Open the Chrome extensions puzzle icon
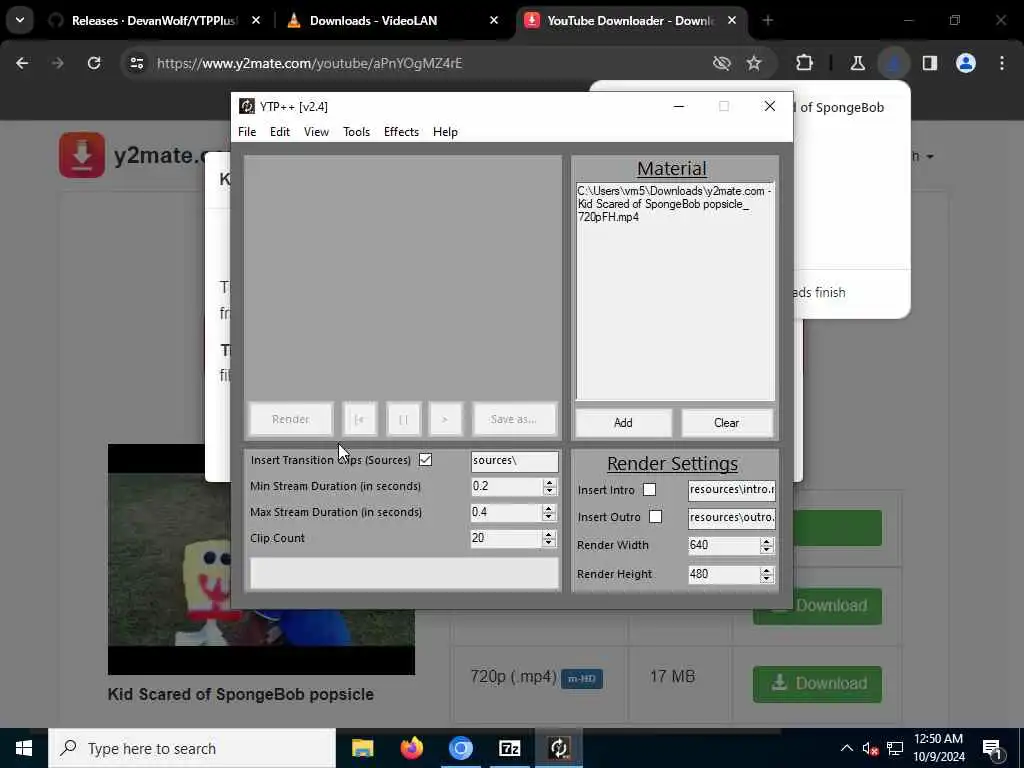This screenshot has height=768, width=1024. tap(805, 63)
